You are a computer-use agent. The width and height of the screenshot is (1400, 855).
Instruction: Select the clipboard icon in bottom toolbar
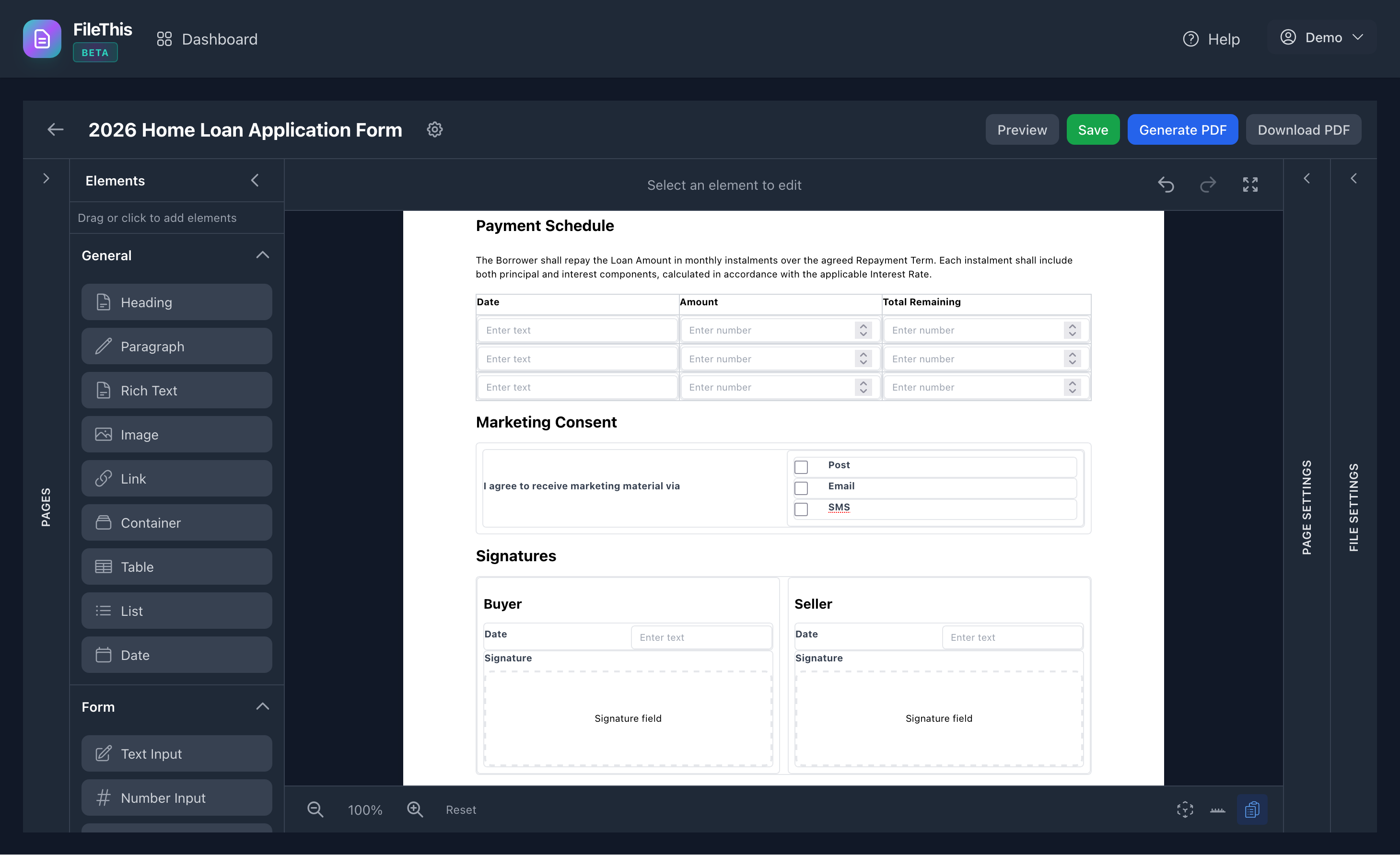pyautogui.click(x=1253, y=809)
